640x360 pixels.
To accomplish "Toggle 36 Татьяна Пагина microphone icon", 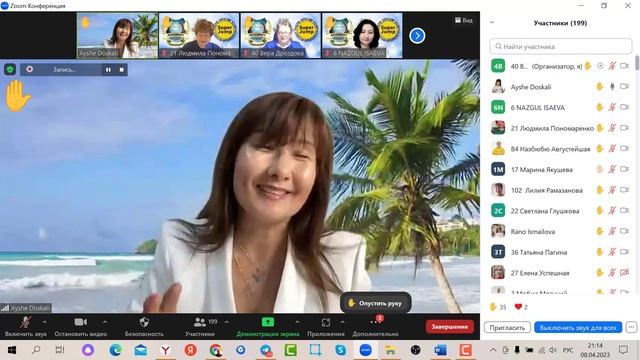I will (612, 252).
